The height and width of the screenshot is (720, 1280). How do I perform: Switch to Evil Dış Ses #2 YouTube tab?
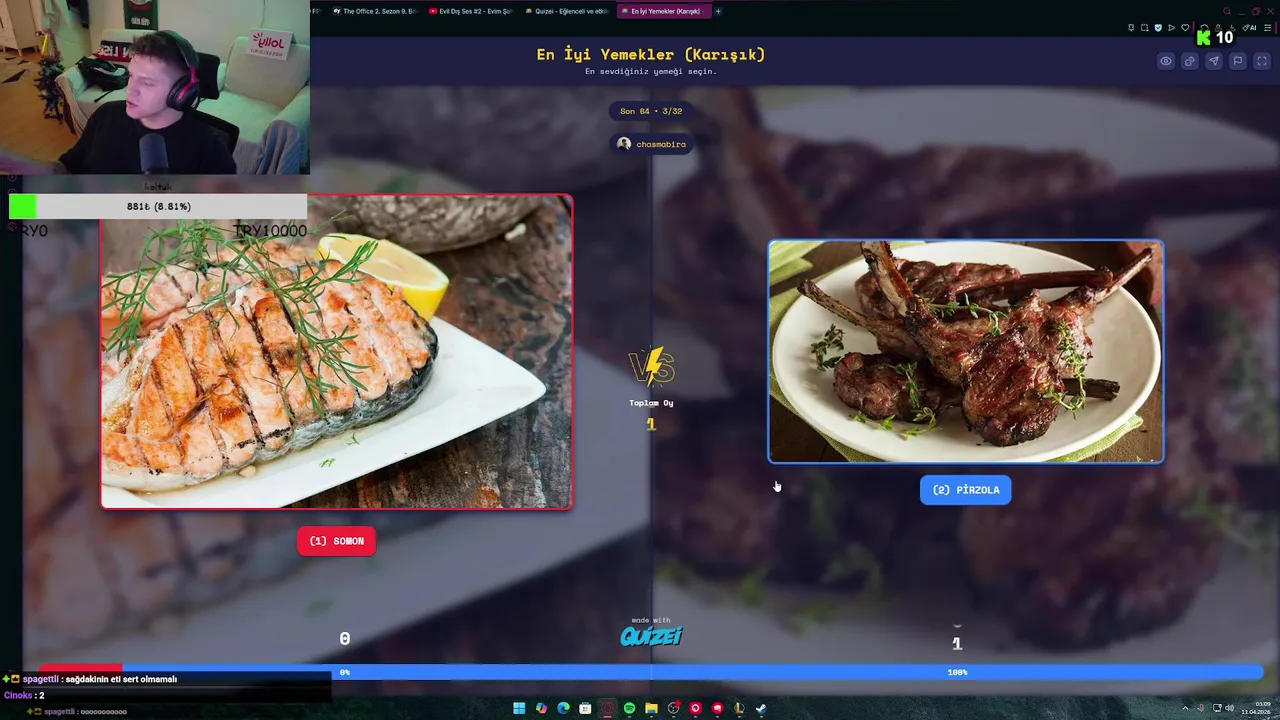point(469,11)
